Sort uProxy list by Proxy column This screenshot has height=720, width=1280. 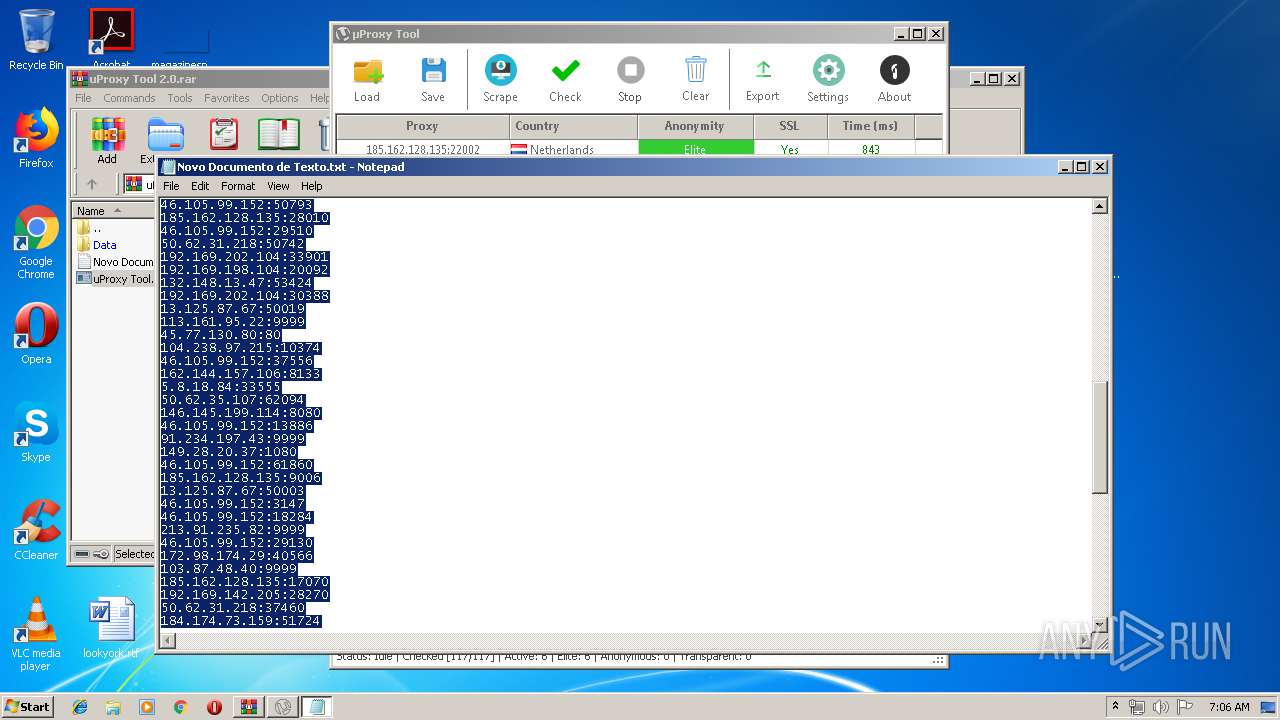[422, 126]
